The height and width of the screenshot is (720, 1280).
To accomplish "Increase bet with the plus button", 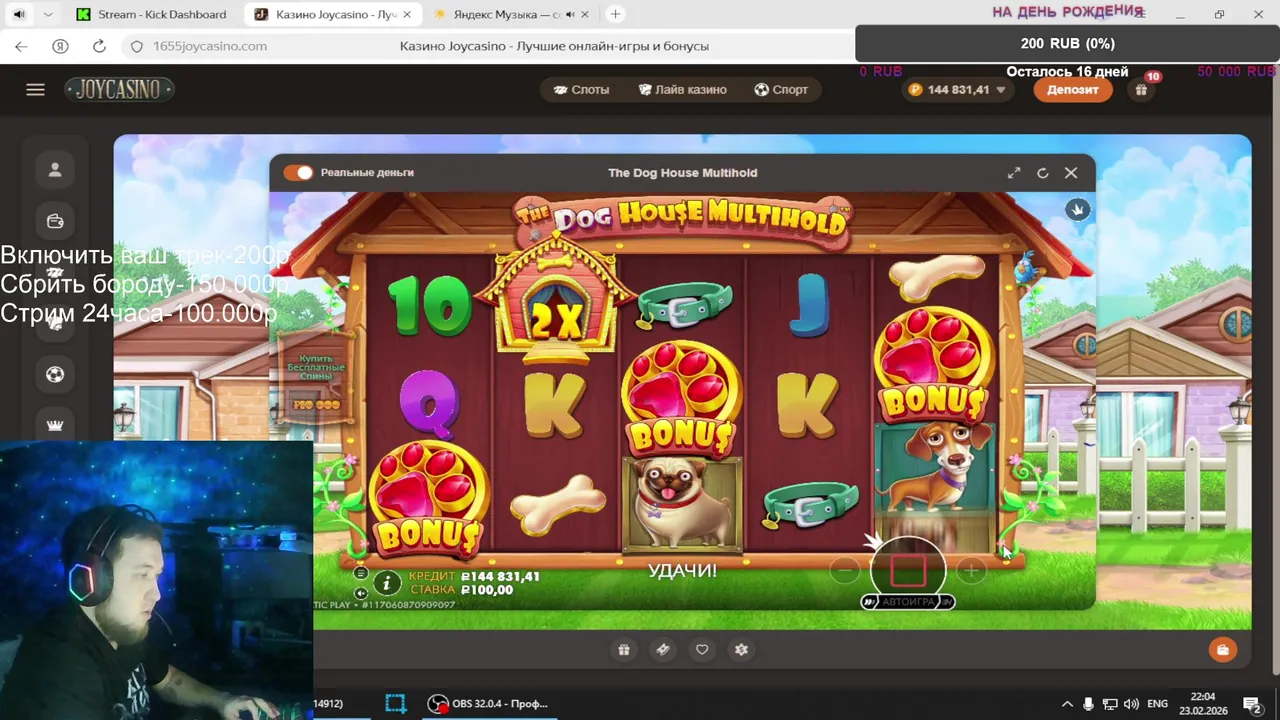I will (971, 571).
